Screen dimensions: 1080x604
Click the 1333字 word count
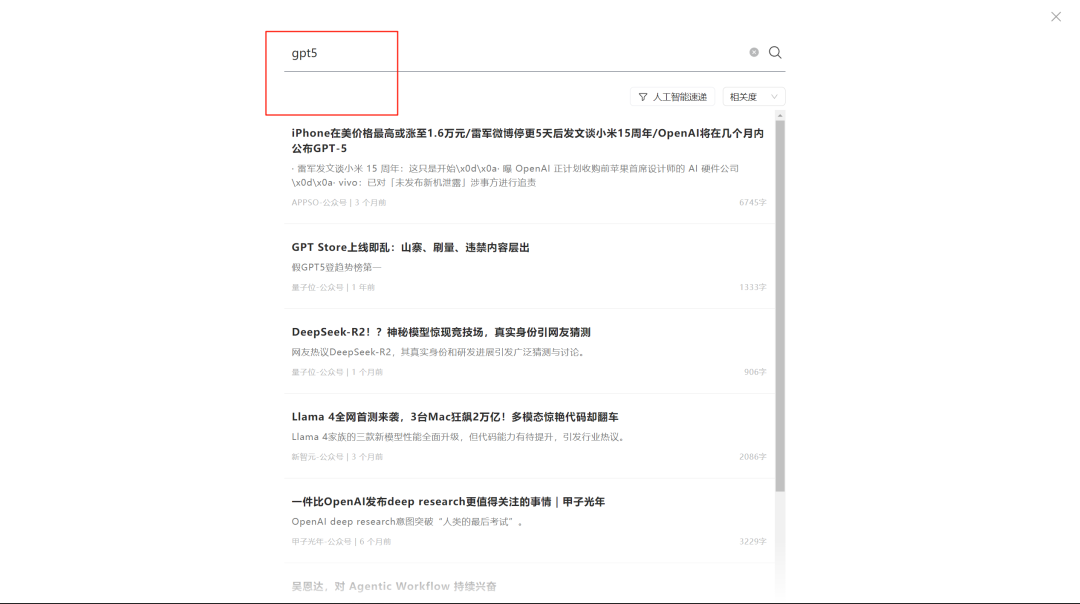752,287
